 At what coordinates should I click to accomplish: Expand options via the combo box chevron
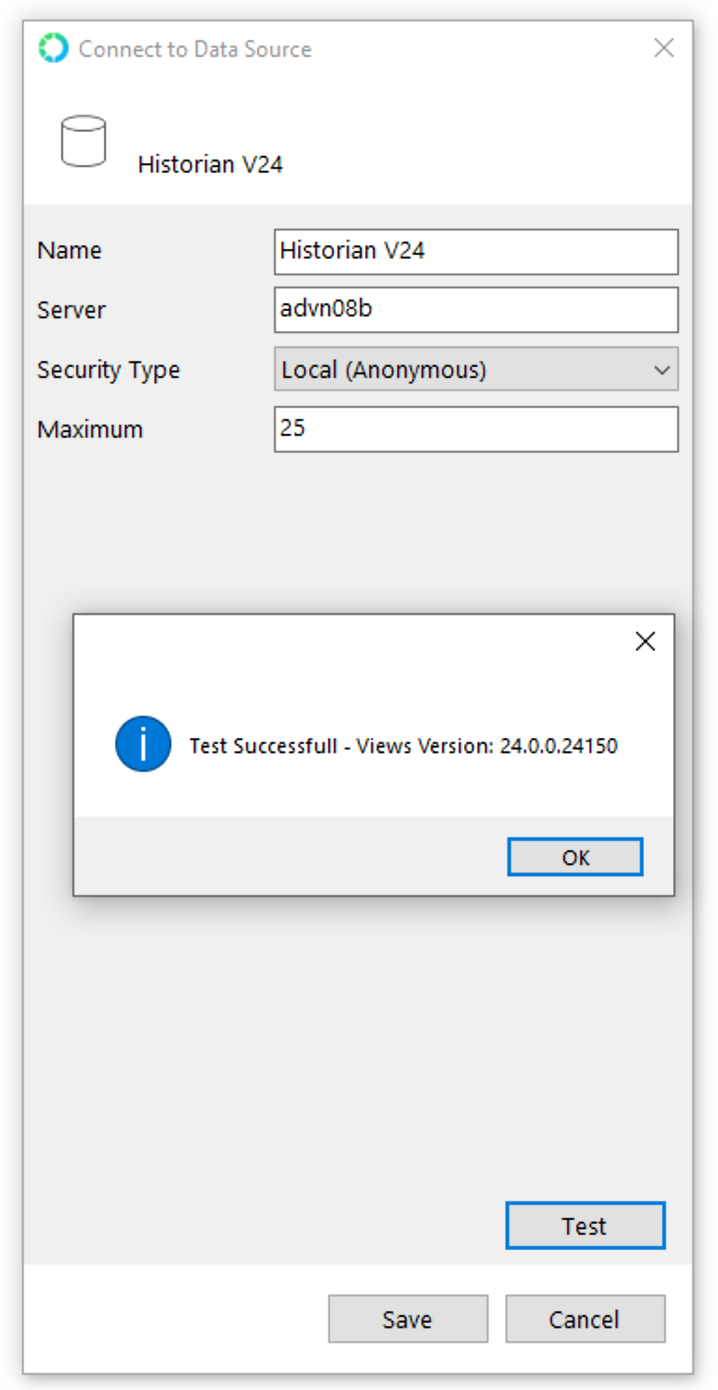[x=663, y=369]
